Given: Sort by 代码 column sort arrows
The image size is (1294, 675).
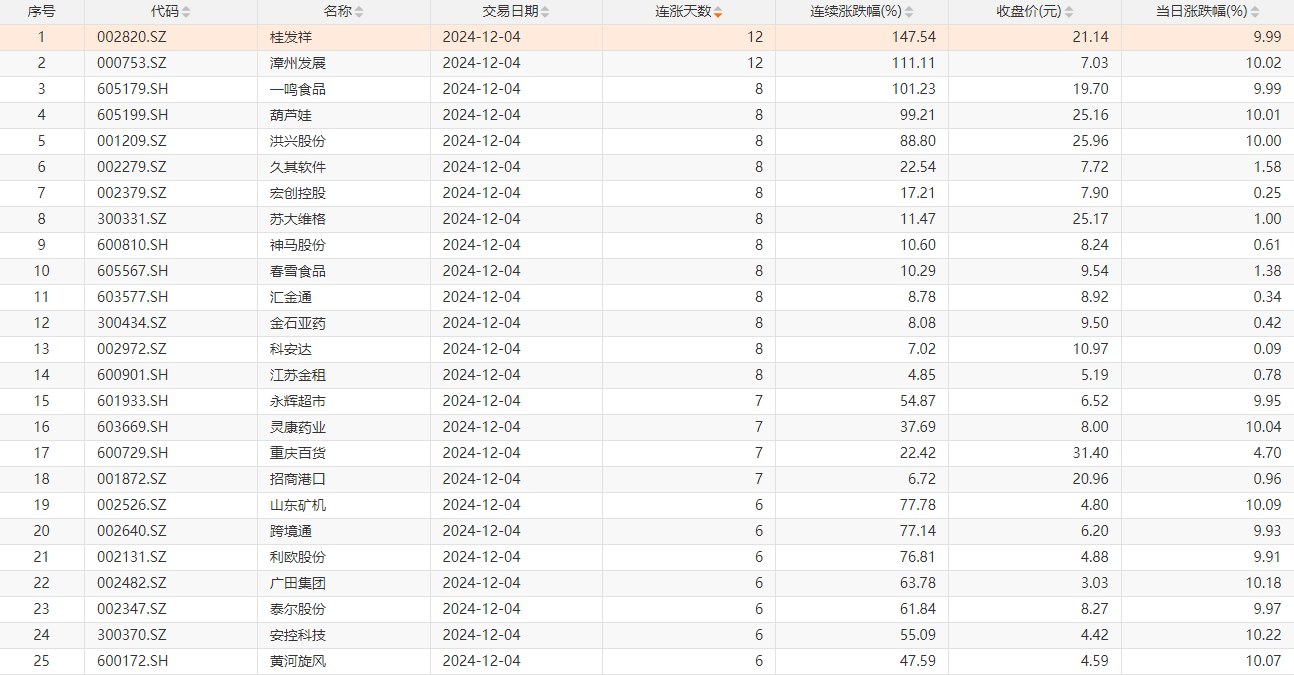Looking at the screenshot, I should point(186,12).
